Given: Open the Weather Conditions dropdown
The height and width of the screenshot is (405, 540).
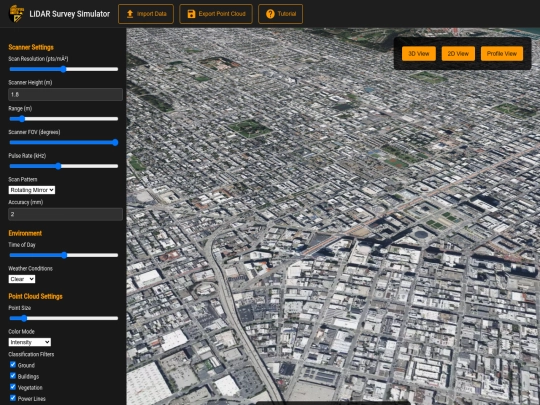Looking at the screenshot, I should [22, 279].
